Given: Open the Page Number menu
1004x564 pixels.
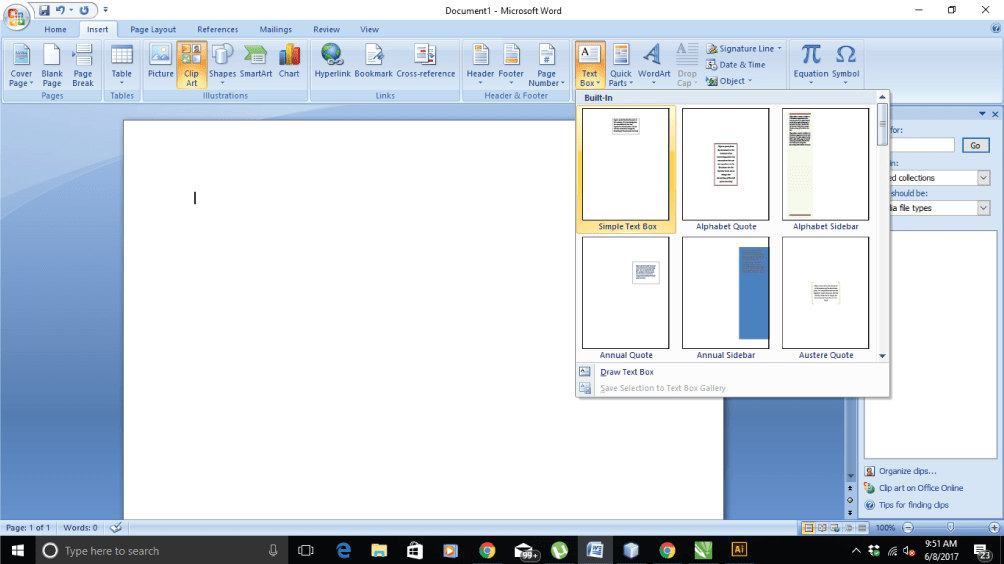Looking at the screenshot, I should [x=546, y=65].
